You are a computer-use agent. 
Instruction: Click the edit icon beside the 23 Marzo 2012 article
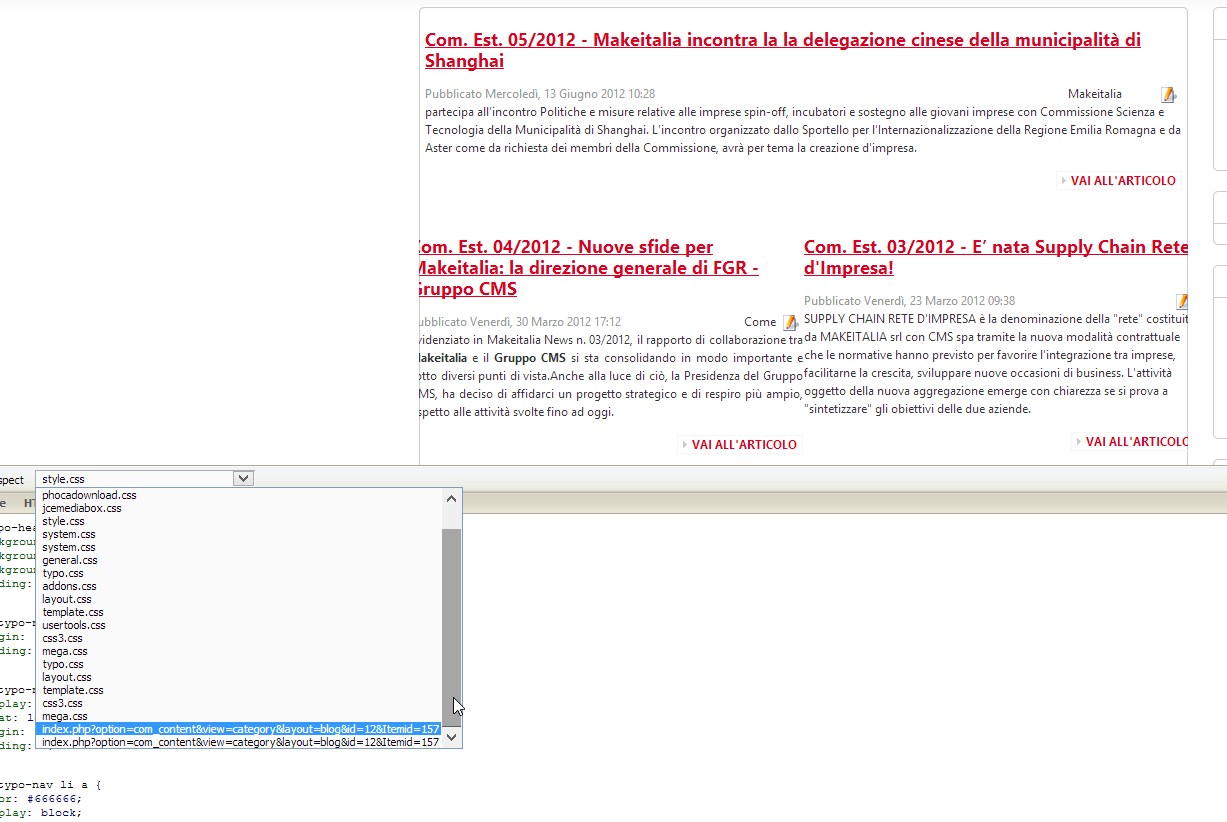1183,301
